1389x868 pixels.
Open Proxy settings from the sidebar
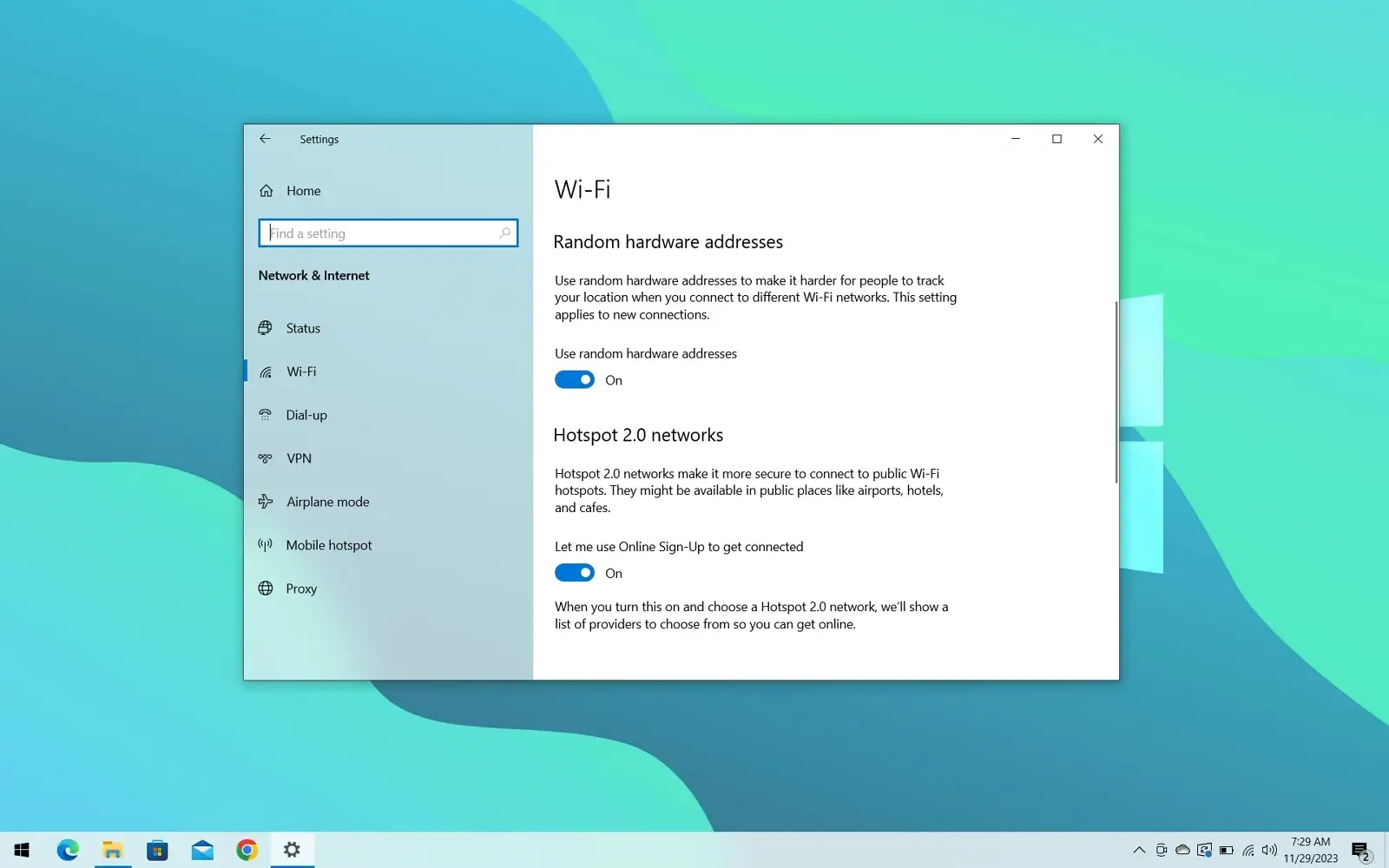click(301, 588)
